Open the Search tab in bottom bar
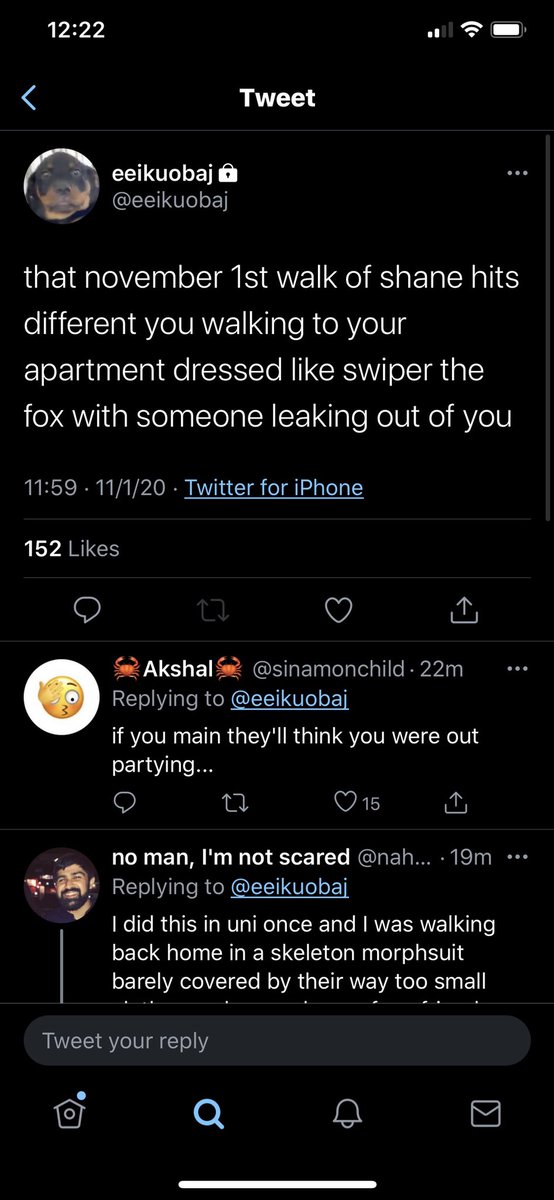The width and height of the screenshot is (554, 1200). [x=208, y=1113]
